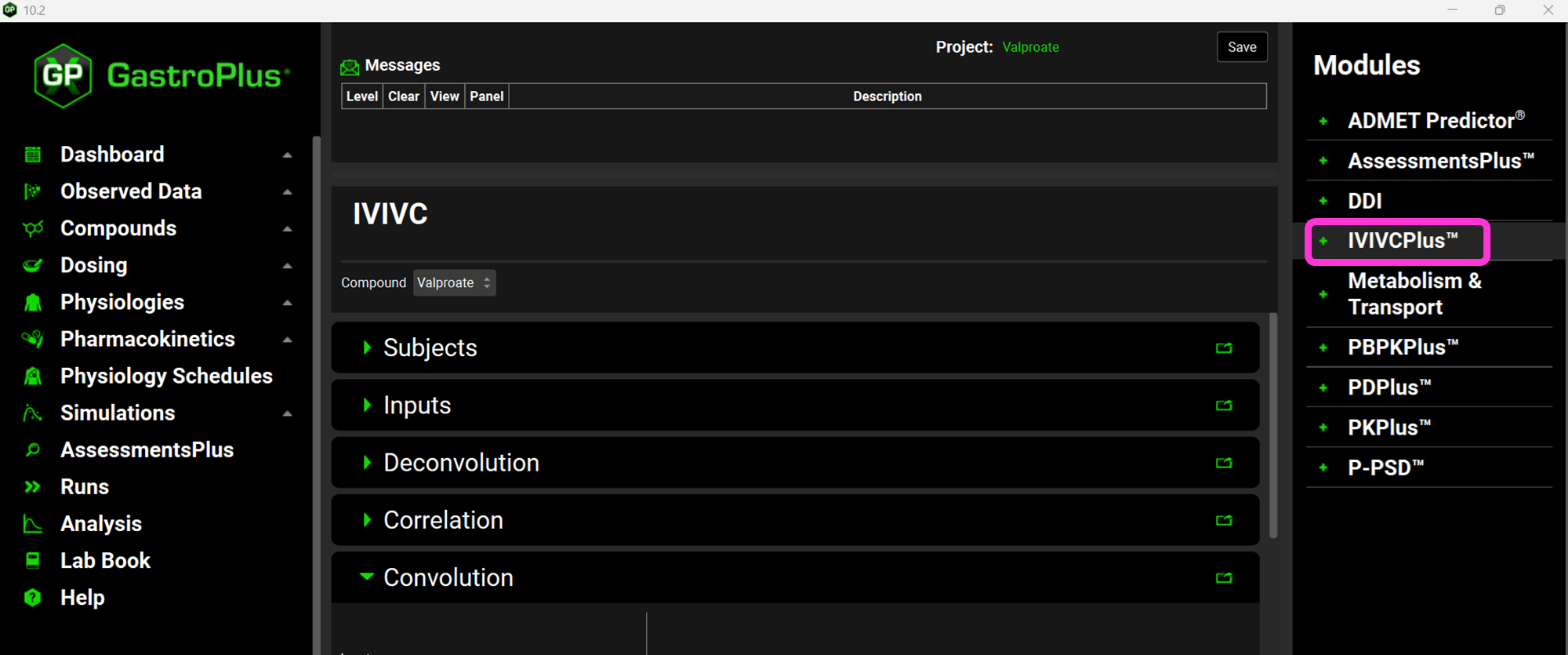Expand the Deconvolution section
1568x655 pixels.
click(x=367, y=463)
